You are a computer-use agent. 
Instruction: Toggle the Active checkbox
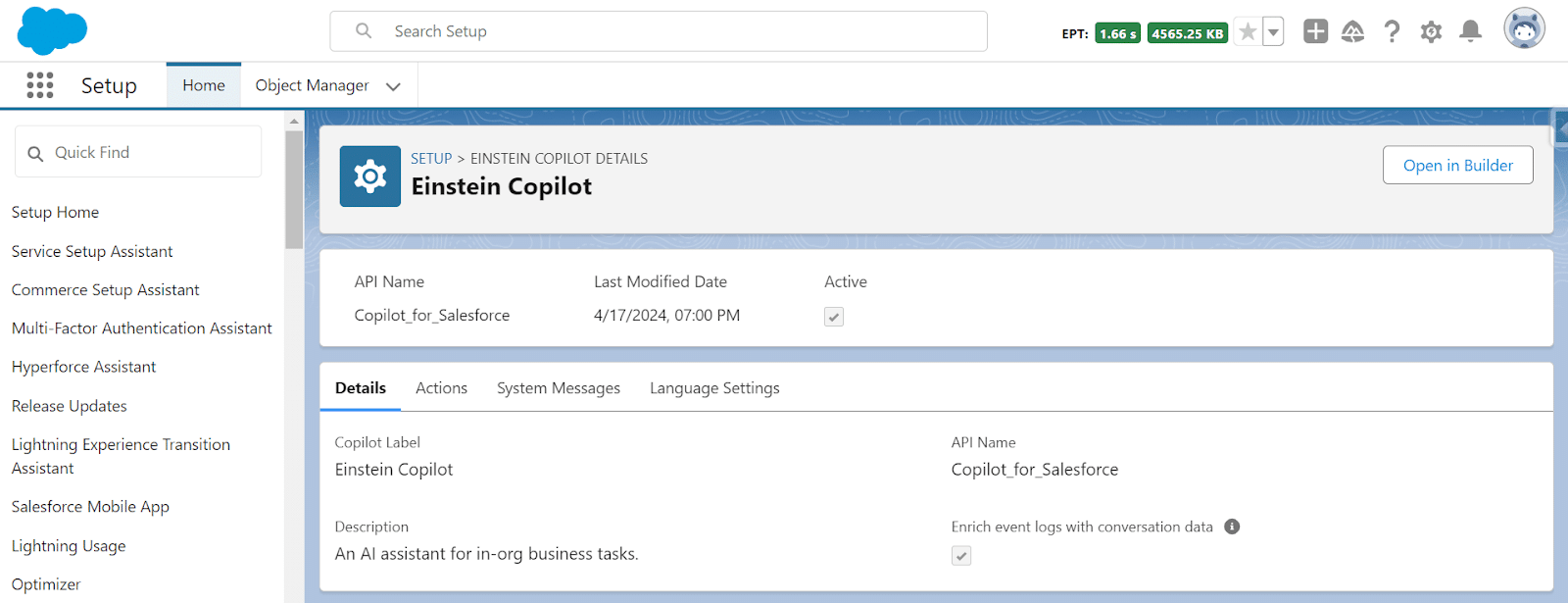(x=834, y=317)
